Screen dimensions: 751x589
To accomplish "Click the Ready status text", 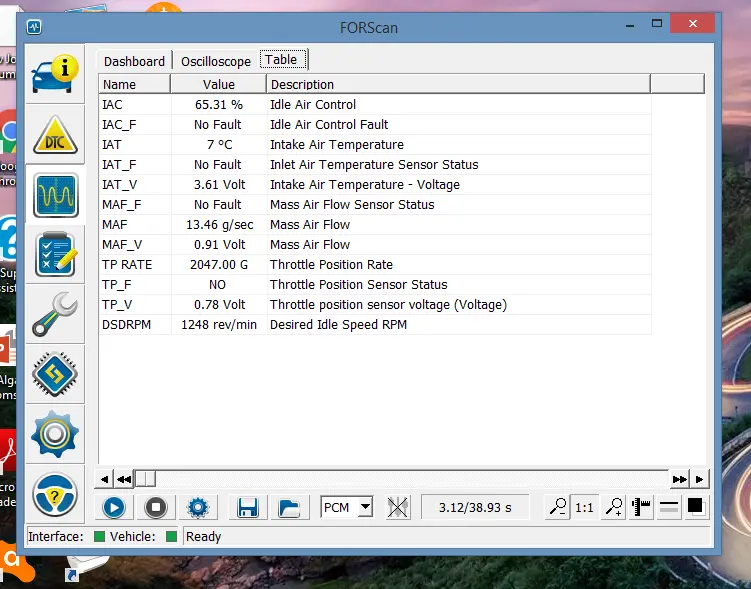I will (204, 537).
